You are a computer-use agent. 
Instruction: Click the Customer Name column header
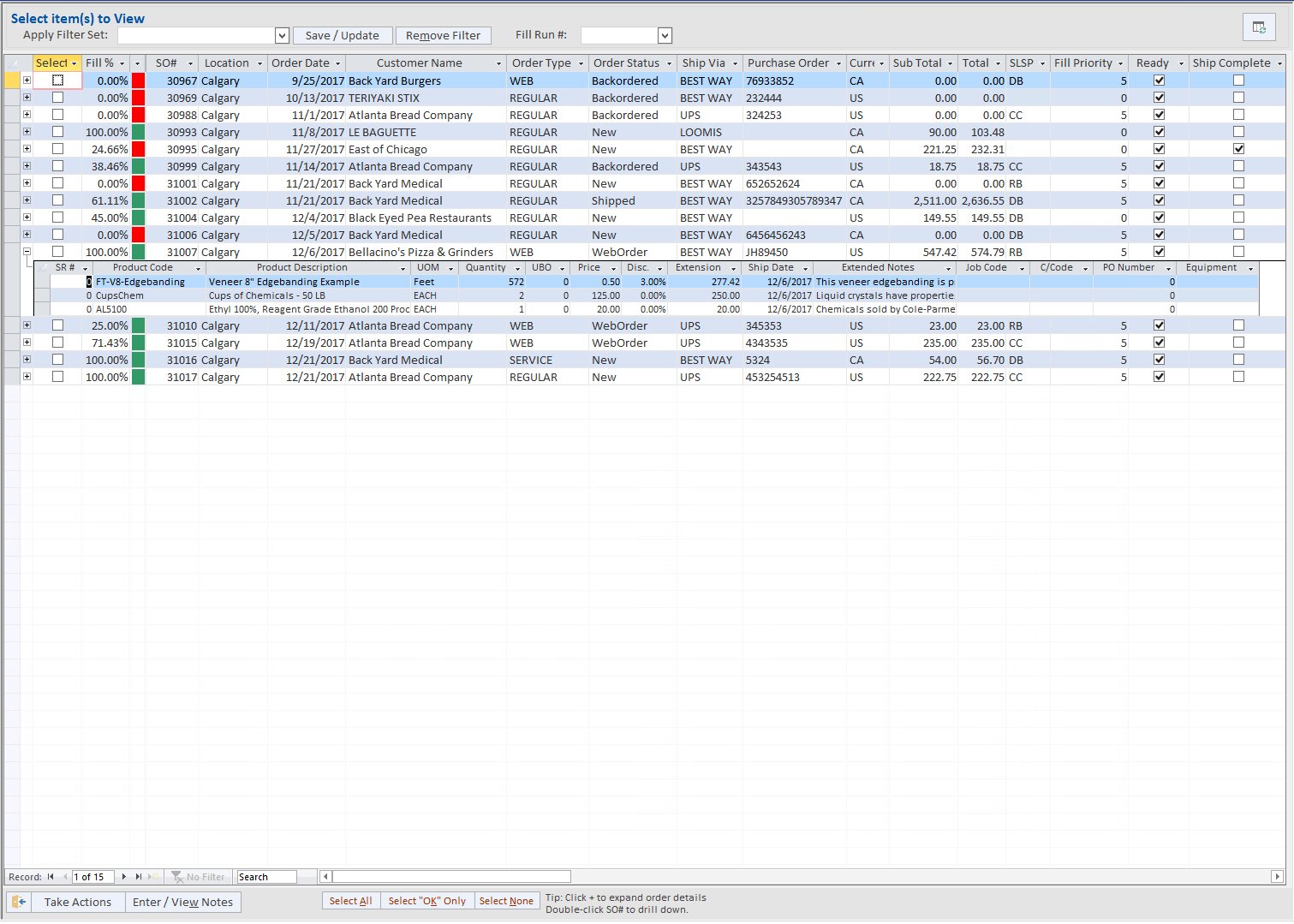[419, 63]
